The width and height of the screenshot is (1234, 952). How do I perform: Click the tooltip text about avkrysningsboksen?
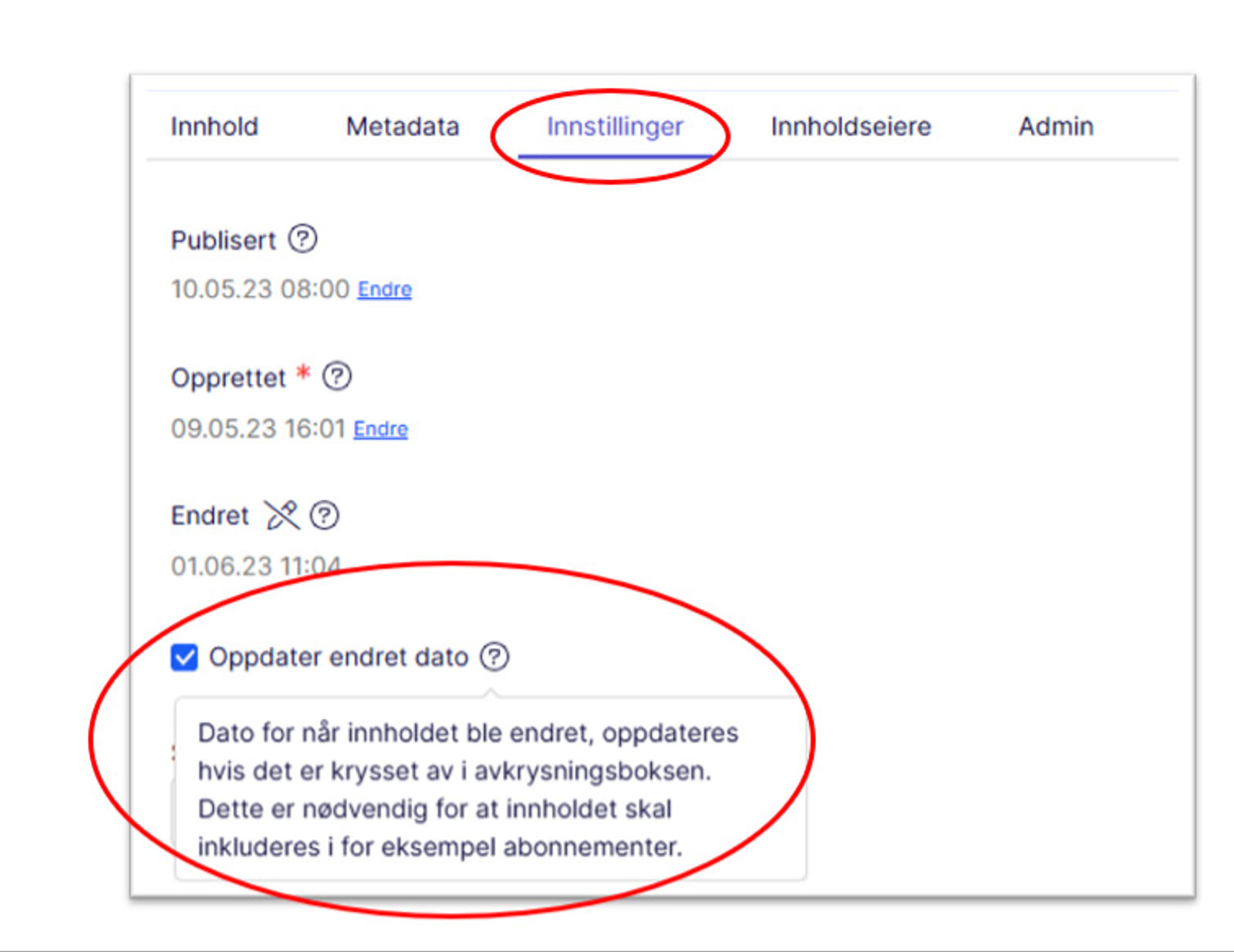tap(455, 771)
